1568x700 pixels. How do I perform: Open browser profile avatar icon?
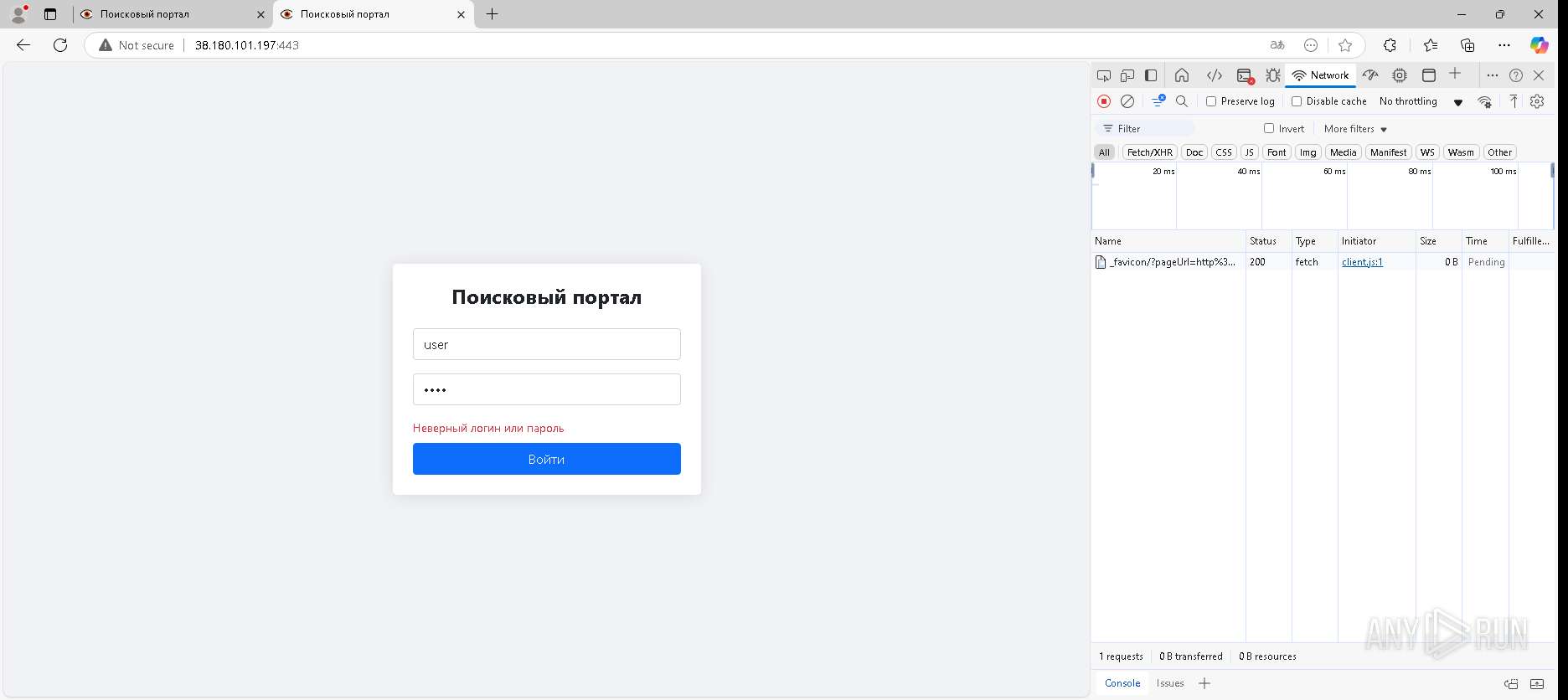(18, 14)
